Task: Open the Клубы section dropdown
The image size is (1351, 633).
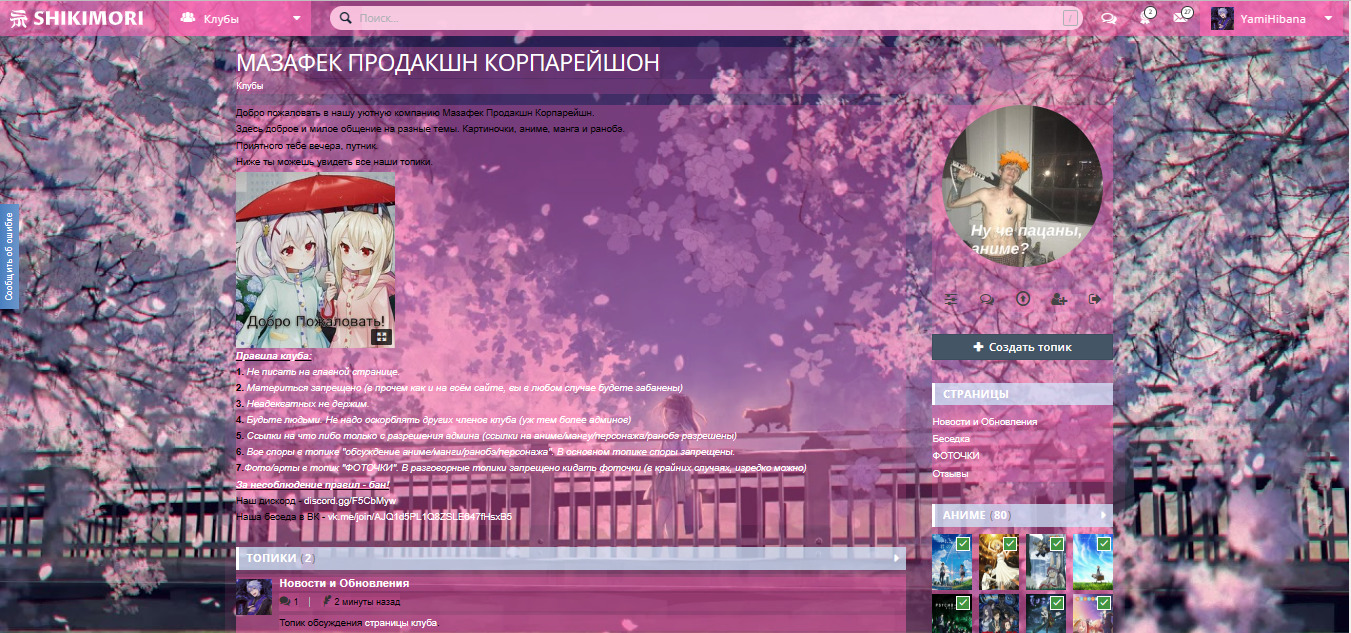Action: tap(242, 18)
